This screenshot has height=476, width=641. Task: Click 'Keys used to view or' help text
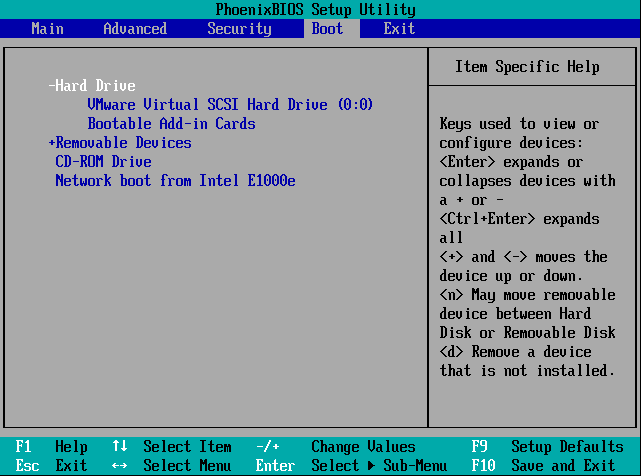[x=519, y=123]
